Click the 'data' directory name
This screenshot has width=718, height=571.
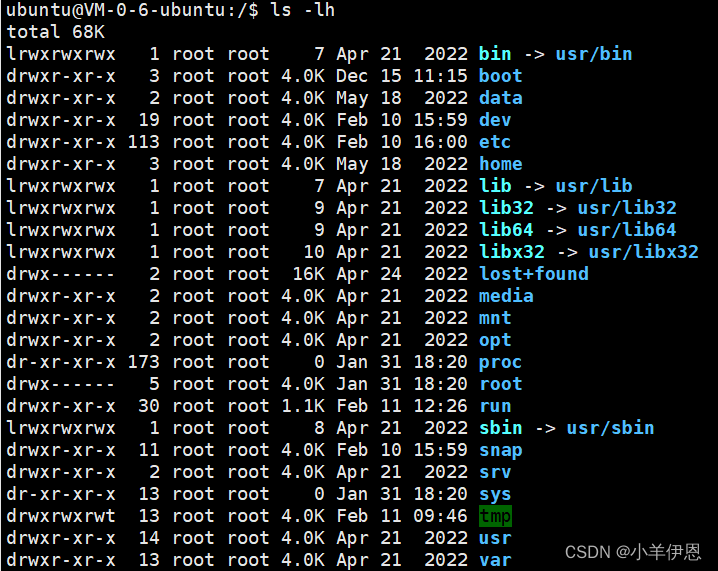click(x=500, y=98)
